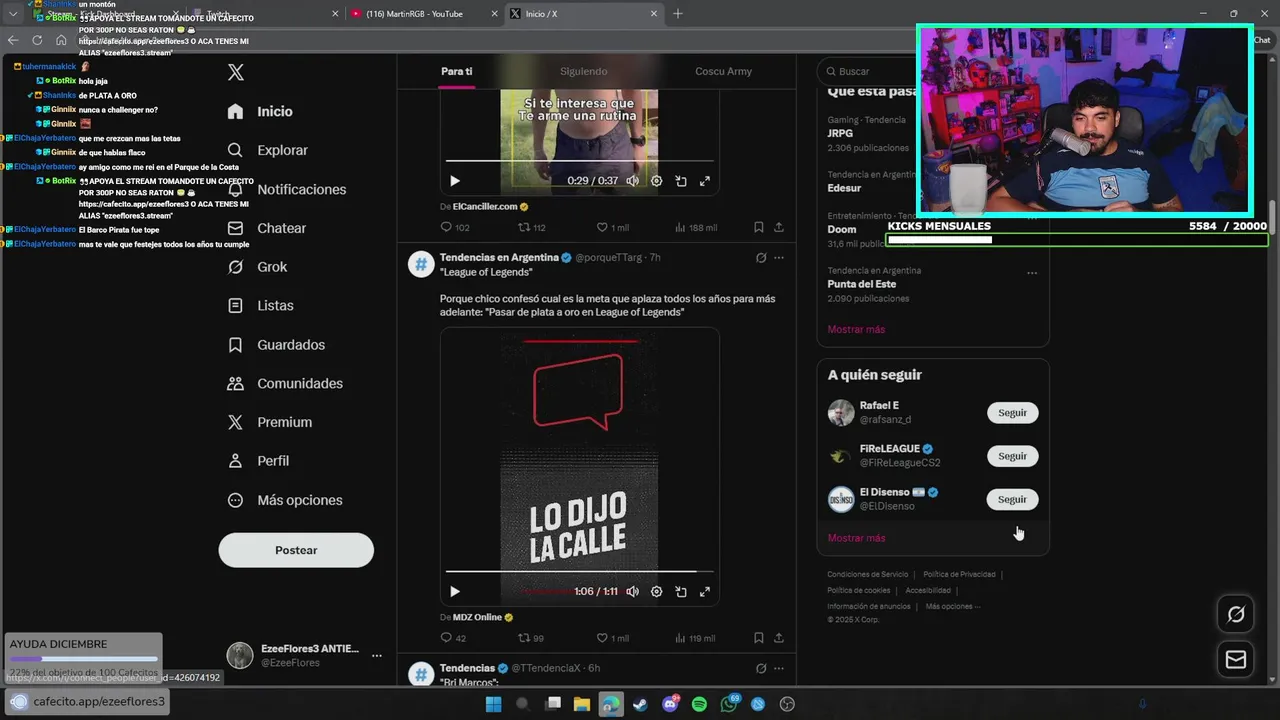Open the floating messages button
Viewport: 1280px width, 720px height.
click(x=1236, y=660)
